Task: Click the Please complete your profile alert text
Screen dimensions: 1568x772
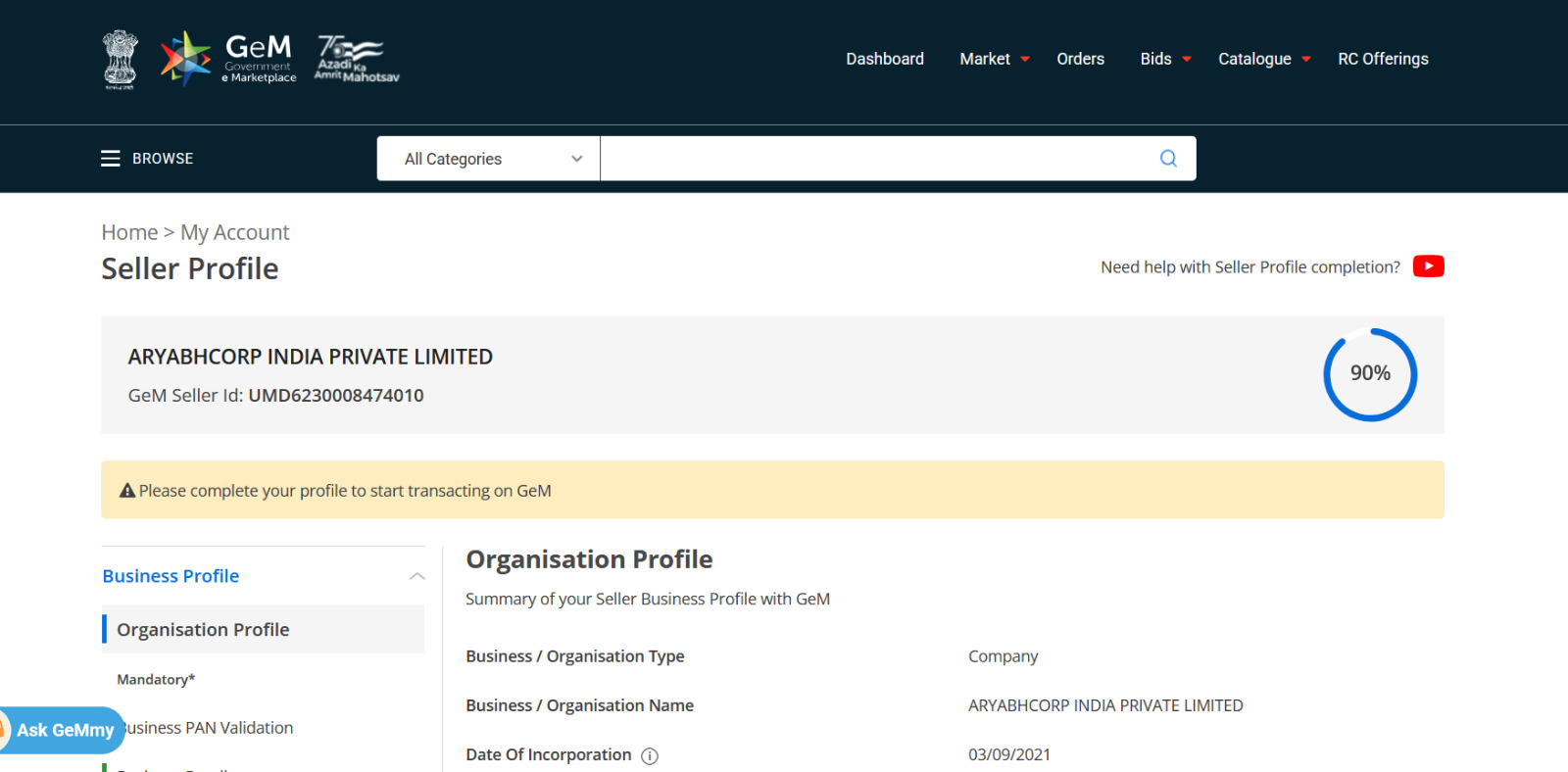Action: pyautogui.click(x=345, y=490)
